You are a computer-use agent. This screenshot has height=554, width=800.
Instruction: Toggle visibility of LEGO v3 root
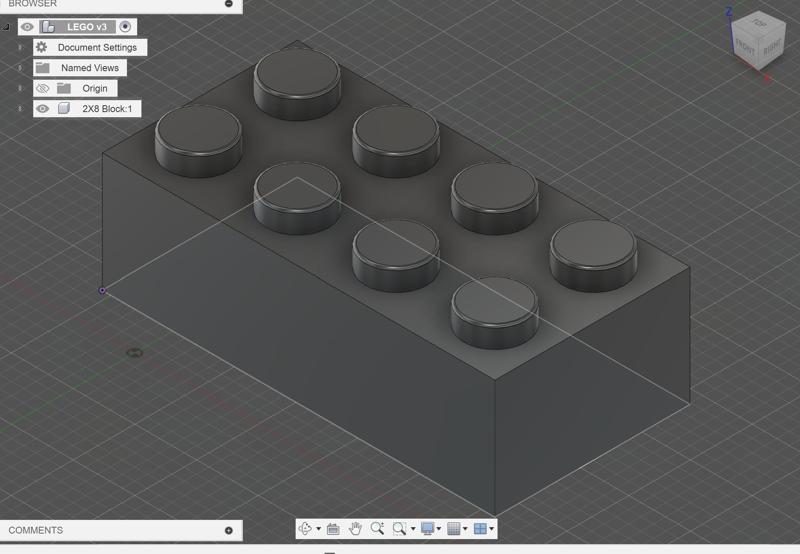(x=28, y=27)
